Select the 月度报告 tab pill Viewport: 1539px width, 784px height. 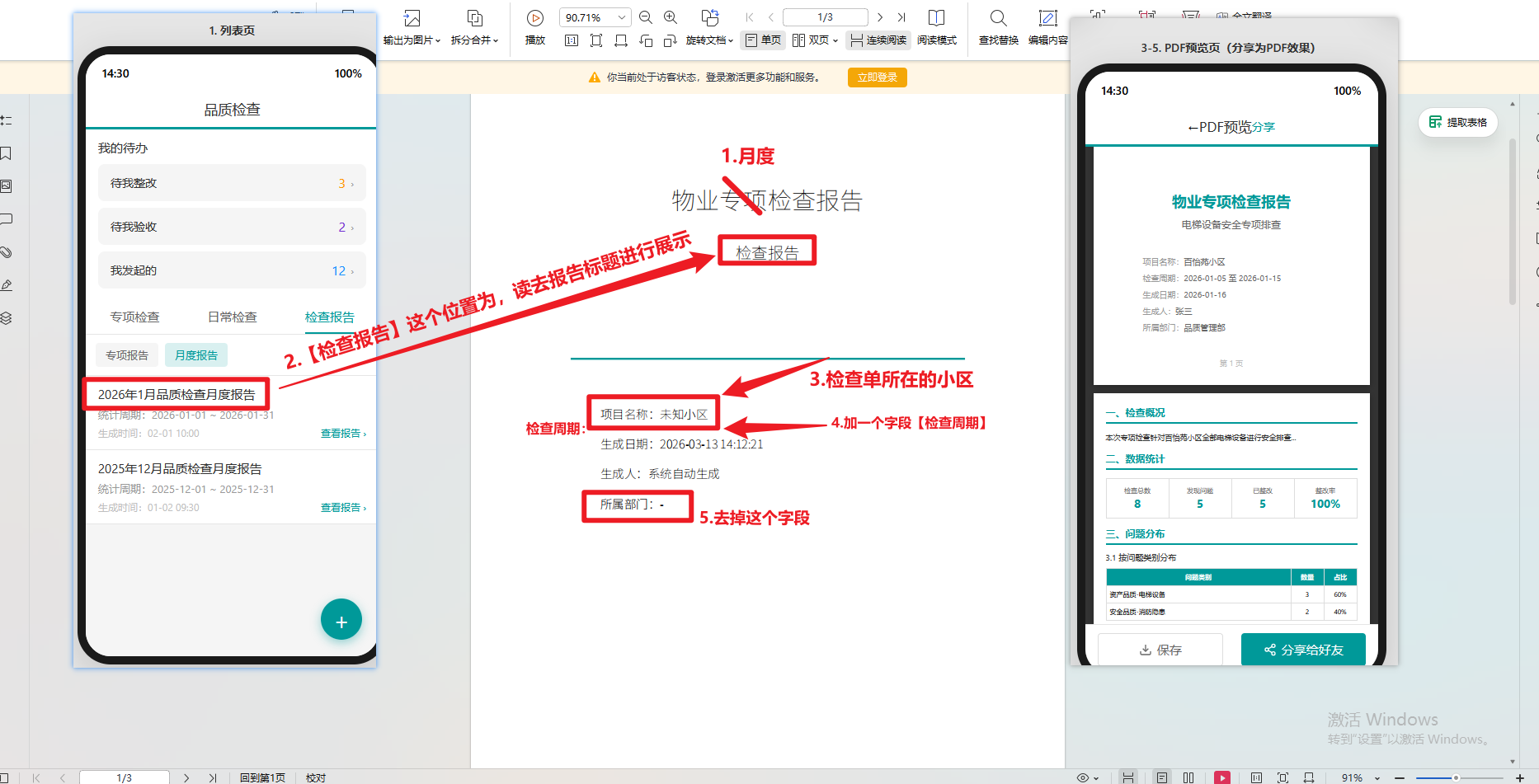196,354
